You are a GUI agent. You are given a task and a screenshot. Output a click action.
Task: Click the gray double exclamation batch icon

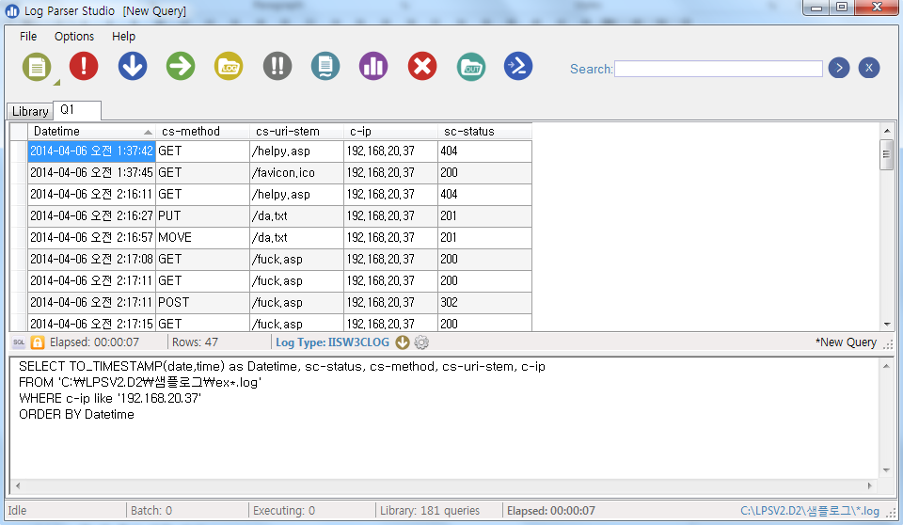277,67
